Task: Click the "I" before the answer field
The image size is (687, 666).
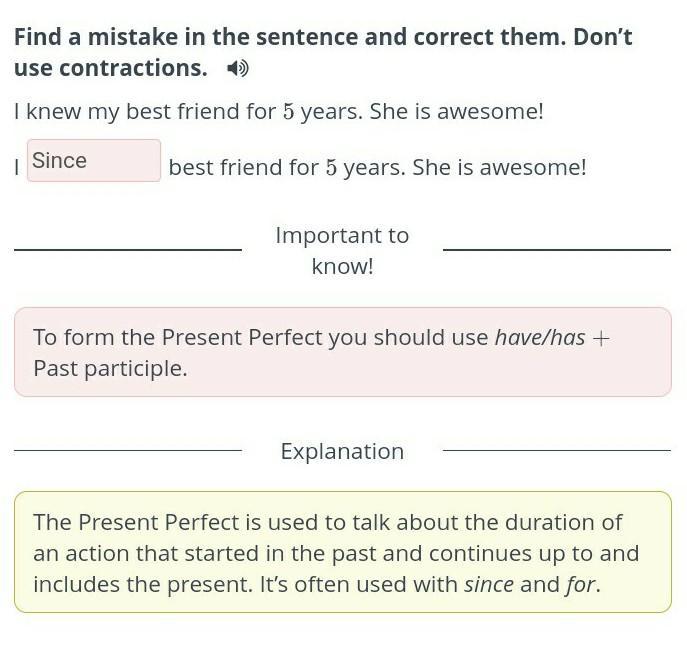Action: (x=17, y=167)
